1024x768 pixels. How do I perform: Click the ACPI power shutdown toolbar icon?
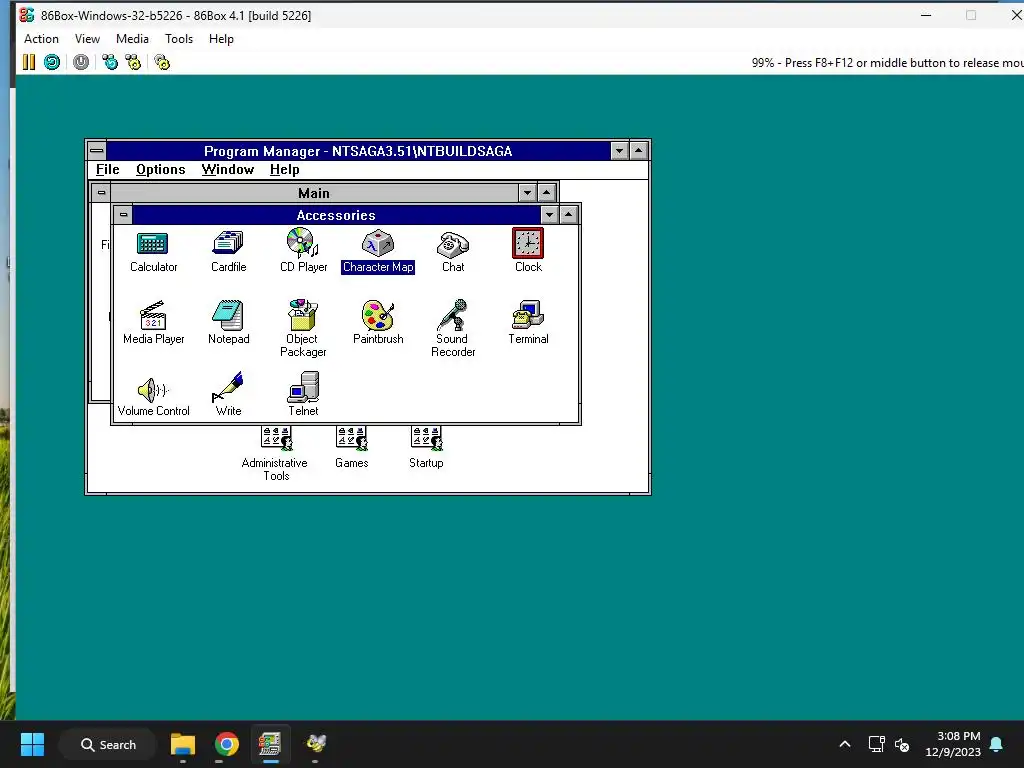[x=81, y=62]
